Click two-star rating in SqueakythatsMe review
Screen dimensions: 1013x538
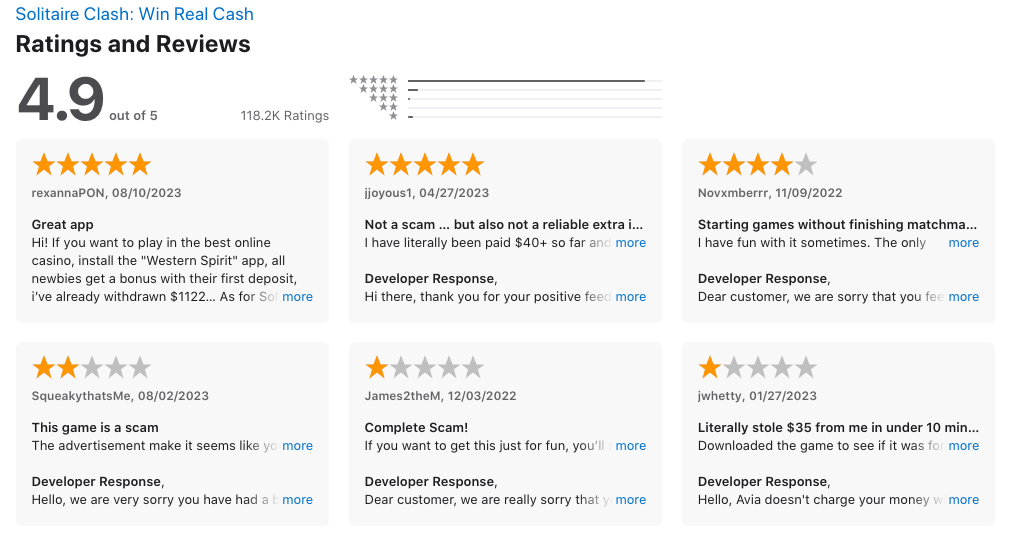[x=92, y=368]
